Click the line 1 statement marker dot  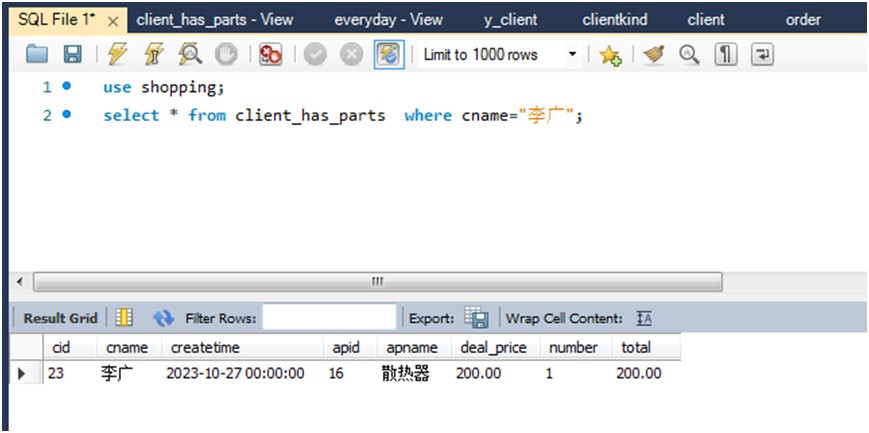[67, 86]
